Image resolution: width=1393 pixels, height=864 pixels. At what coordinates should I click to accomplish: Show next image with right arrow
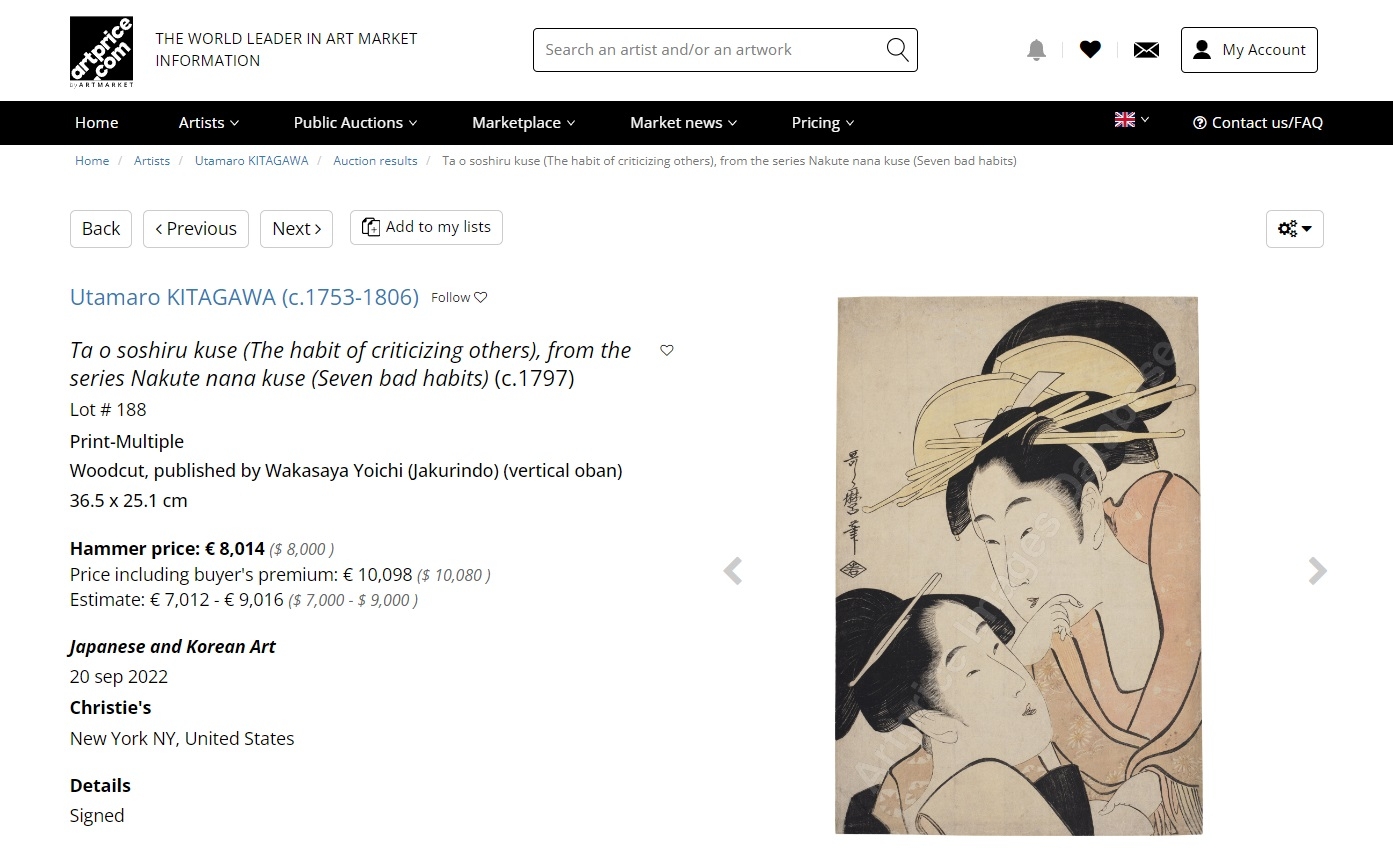point(1317,570)
